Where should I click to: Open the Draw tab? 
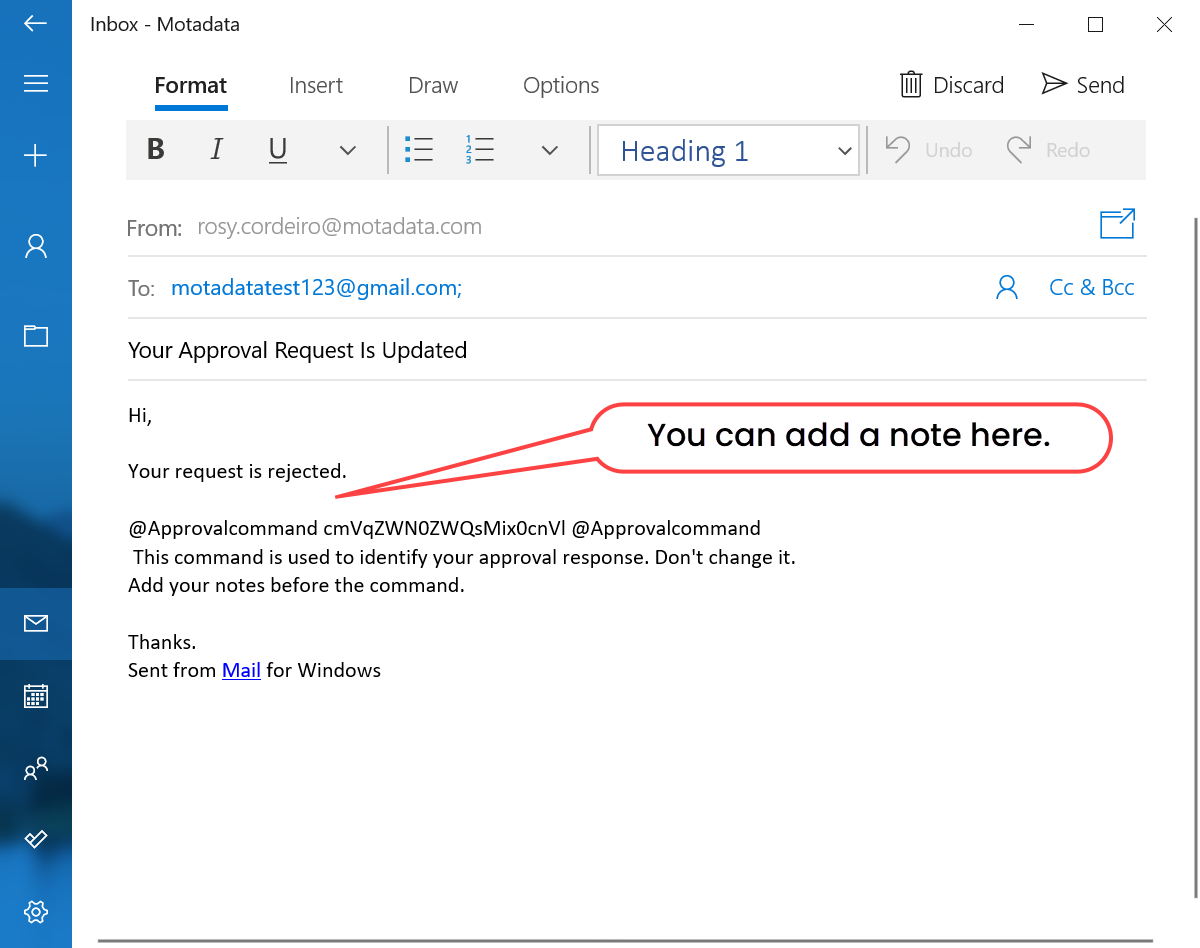point(432,85)
